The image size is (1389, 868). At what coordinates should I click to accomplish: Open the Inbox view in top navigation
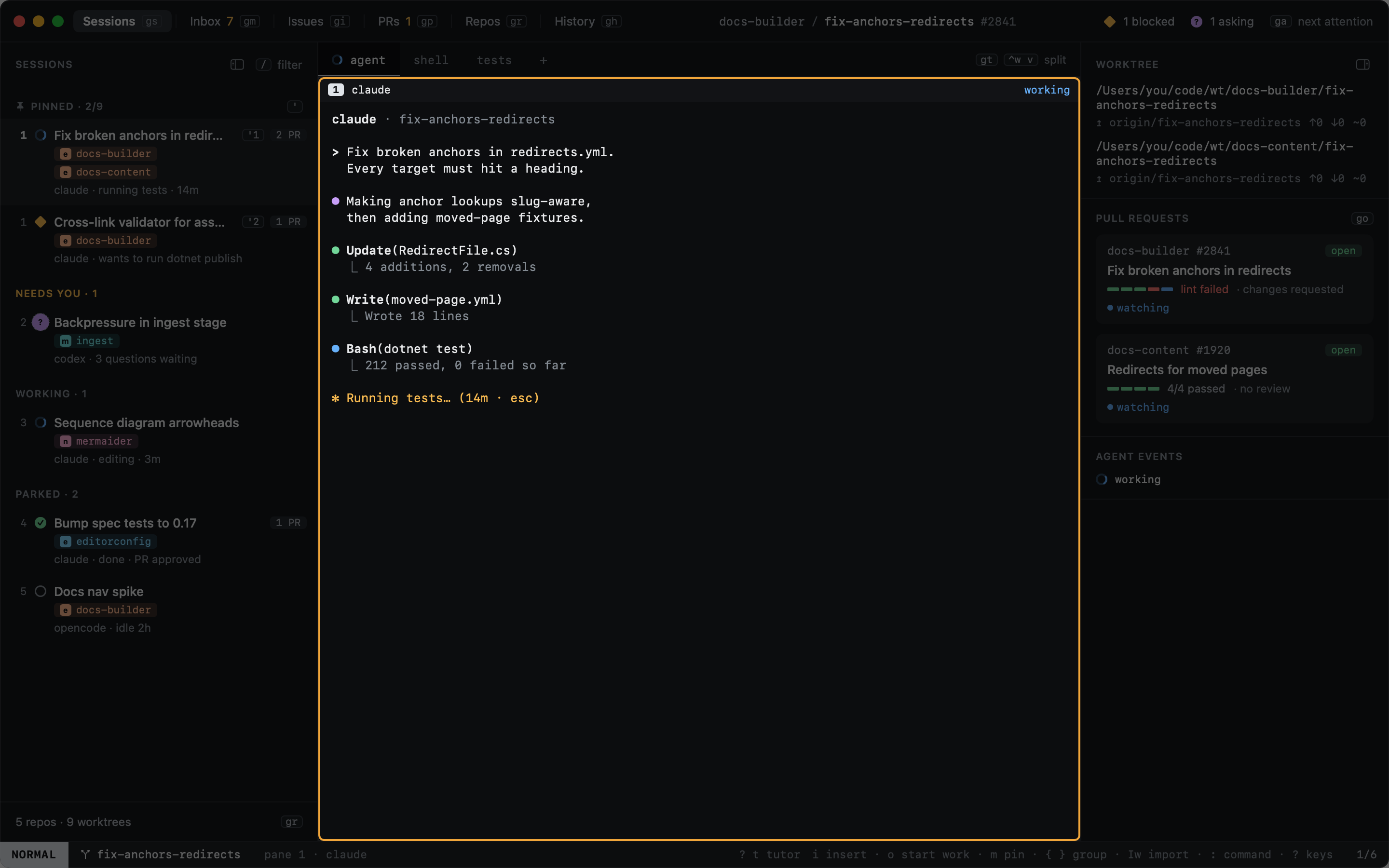point(224,21)
